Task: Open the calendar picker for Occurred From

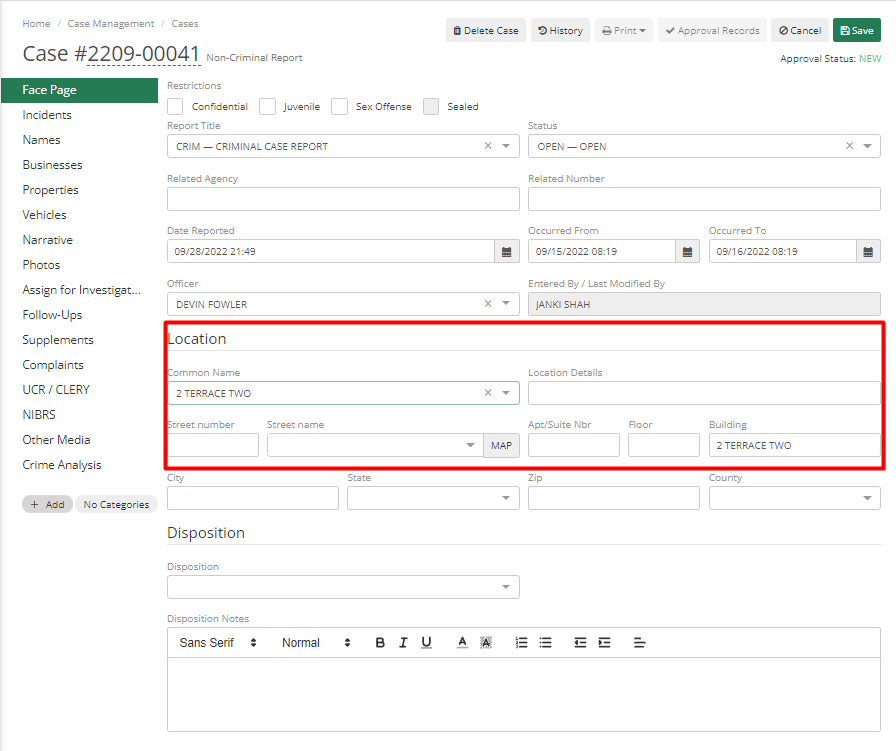Action: 687,251
